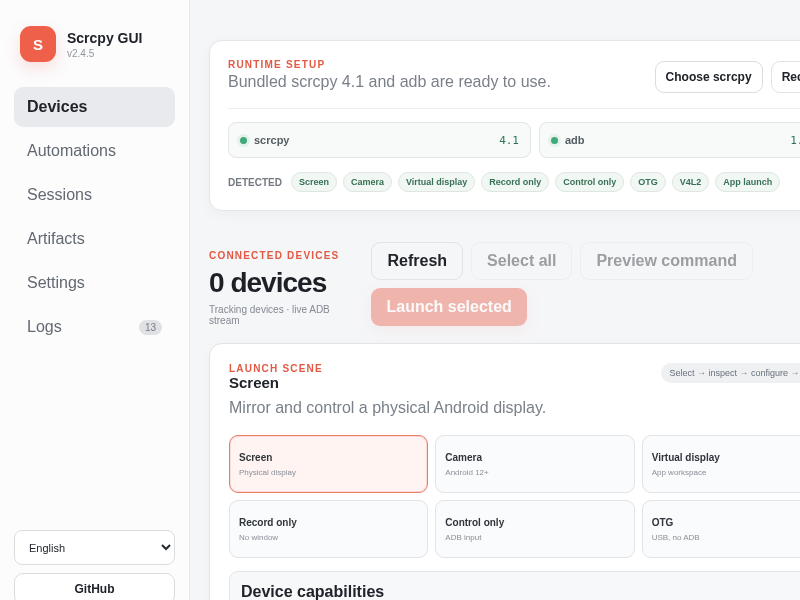Click the detected OTG chip

click(648, 182)
